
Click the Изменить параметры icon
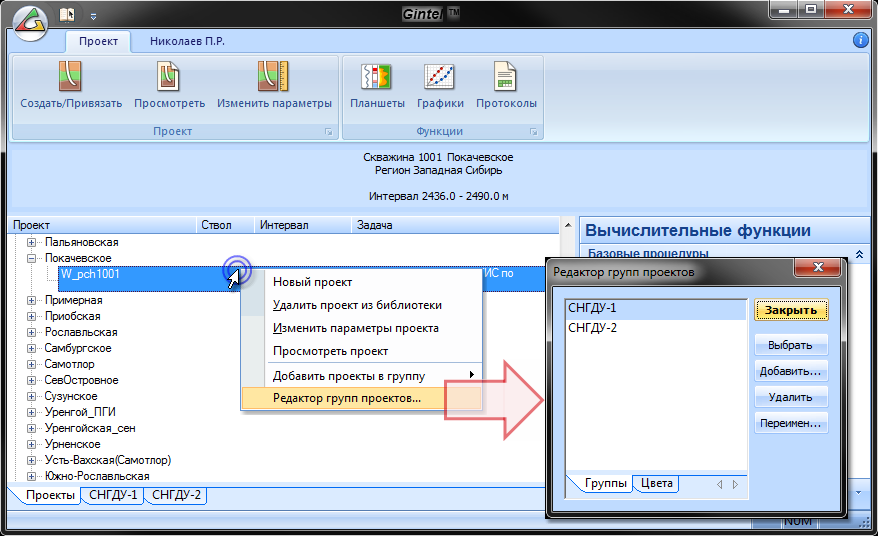274,77
